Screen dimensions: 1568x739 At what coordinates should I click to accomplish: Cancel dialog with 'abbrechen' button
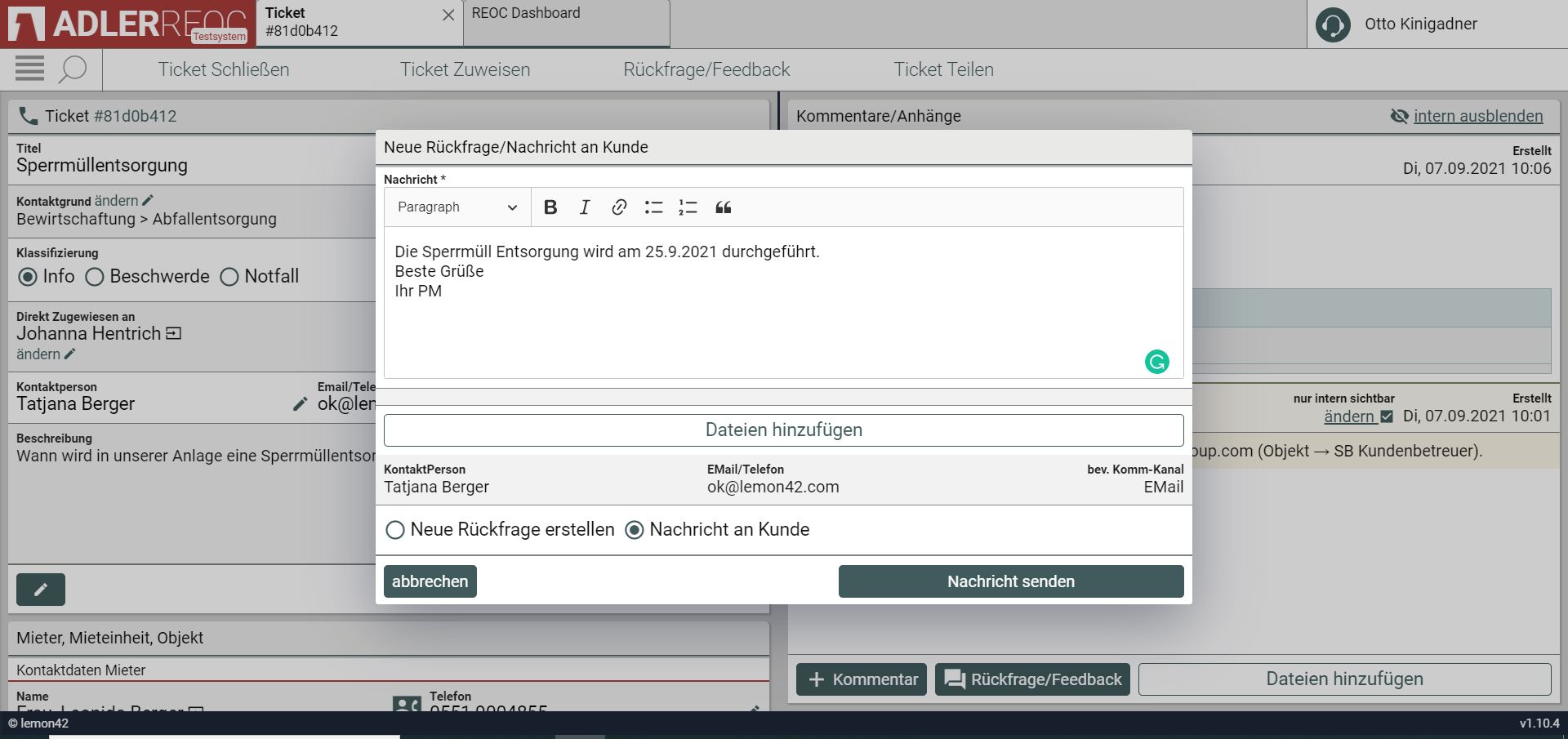tap(430, 581)
